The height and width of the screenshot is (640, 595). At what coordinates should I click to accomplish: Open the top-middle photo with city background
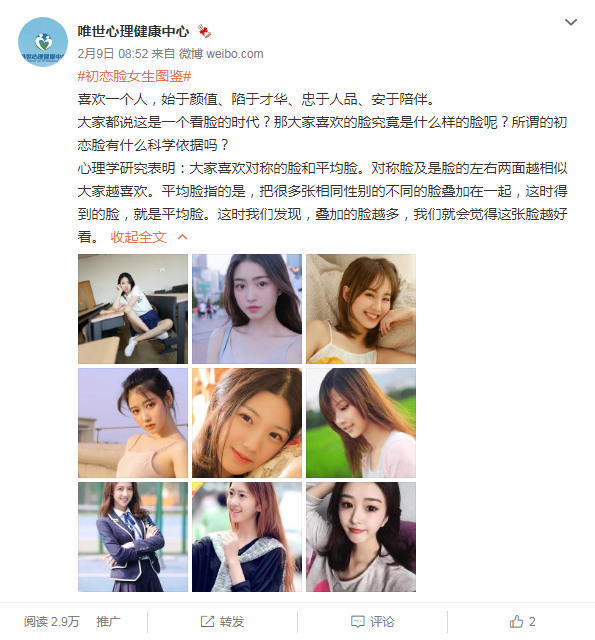[x=247, y=309]
